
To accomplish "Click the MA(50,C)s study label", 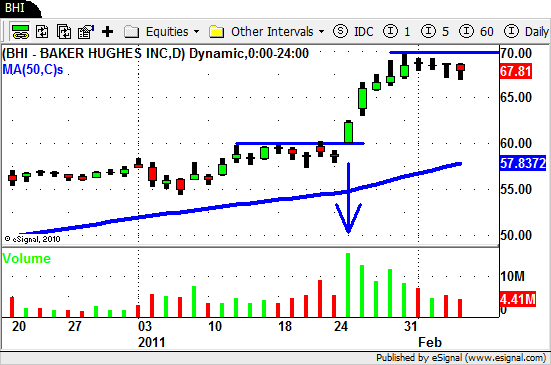I will pos(33,69).
